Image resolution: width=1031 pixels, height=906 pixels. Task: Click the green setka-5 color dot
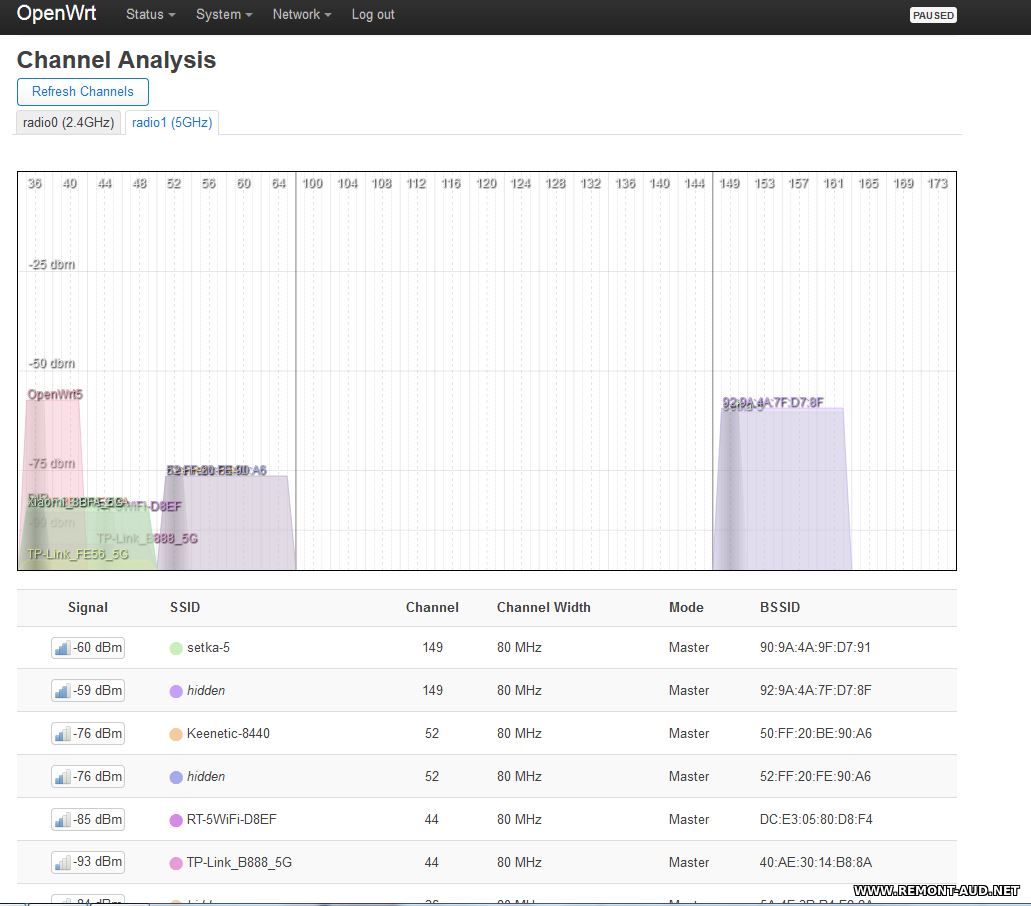pos(176,648)
